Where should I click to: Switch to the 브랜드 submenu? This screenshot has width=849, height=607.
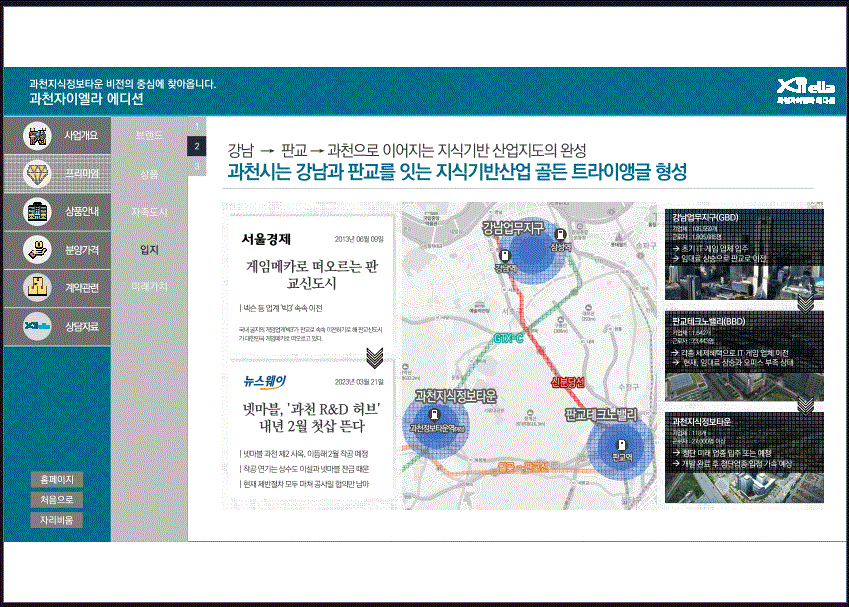[x=149, y=135]
